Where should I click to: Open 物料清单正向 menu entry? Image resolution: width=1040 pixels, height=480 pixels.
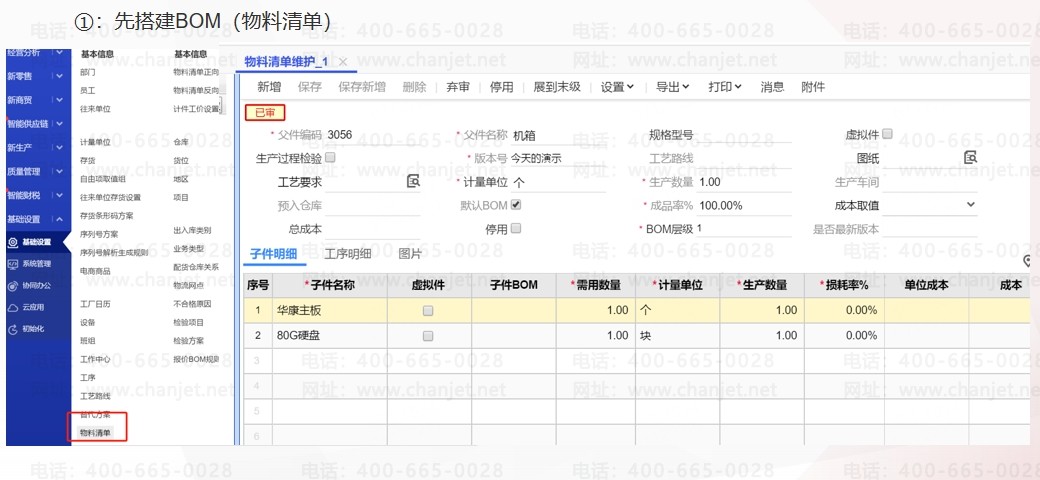pos(196,71)
